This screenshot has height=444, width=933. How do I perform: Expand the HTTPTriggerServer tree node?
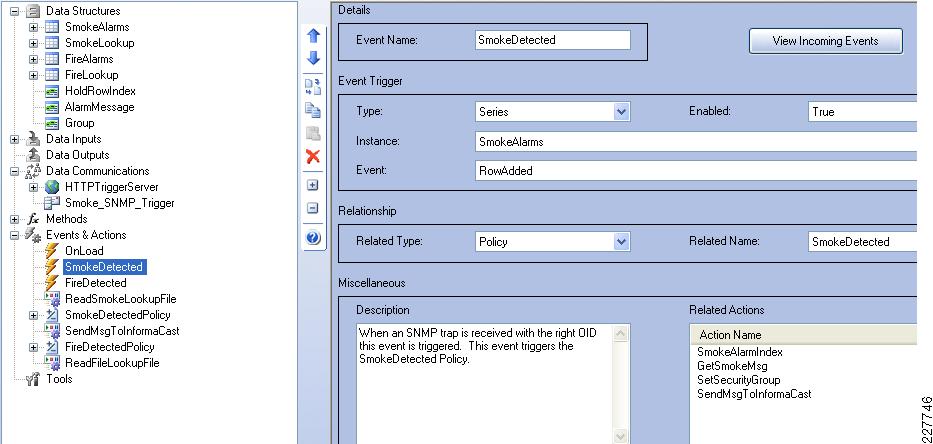coord(33,187)
